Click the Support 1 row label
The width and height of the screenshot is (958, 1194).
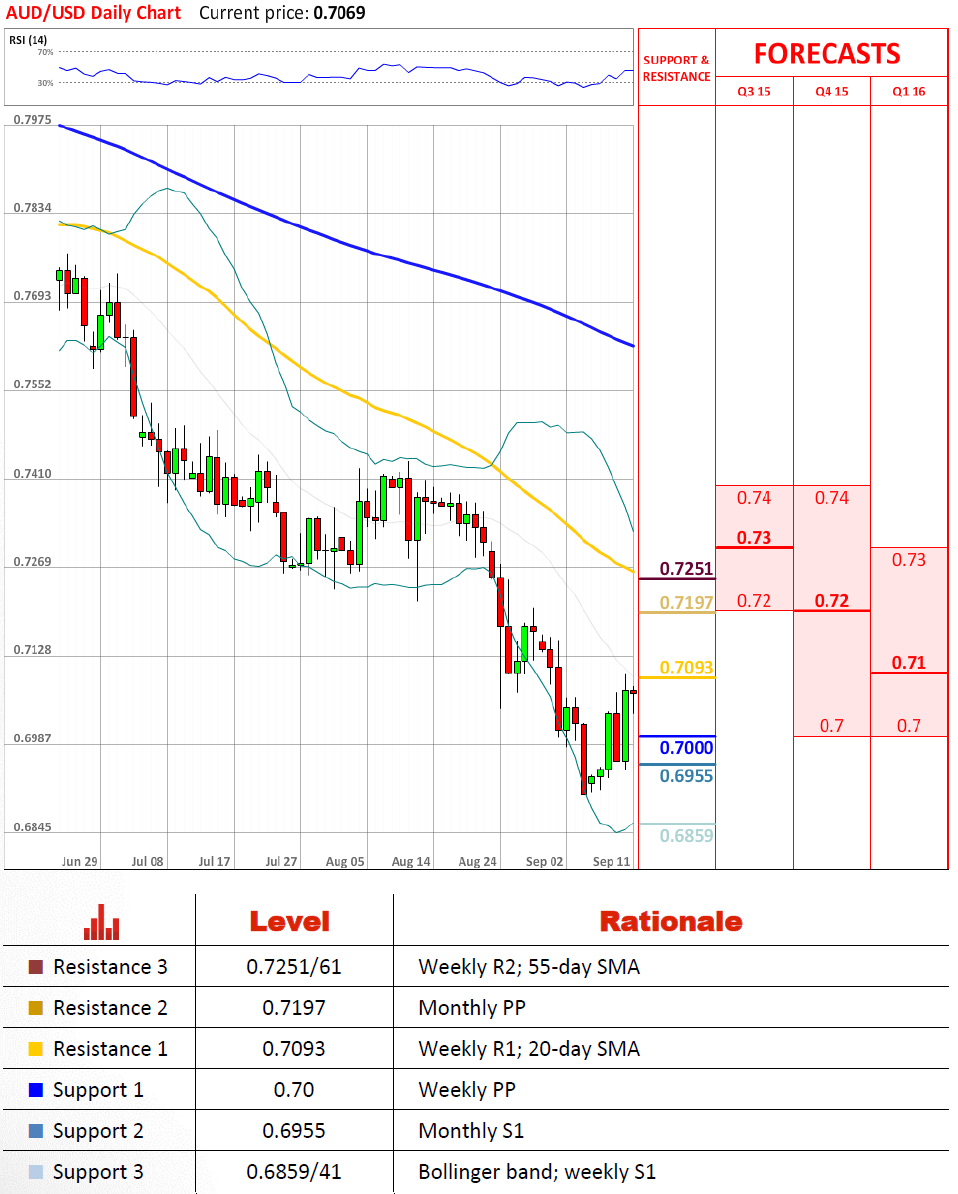point(98,1090)
